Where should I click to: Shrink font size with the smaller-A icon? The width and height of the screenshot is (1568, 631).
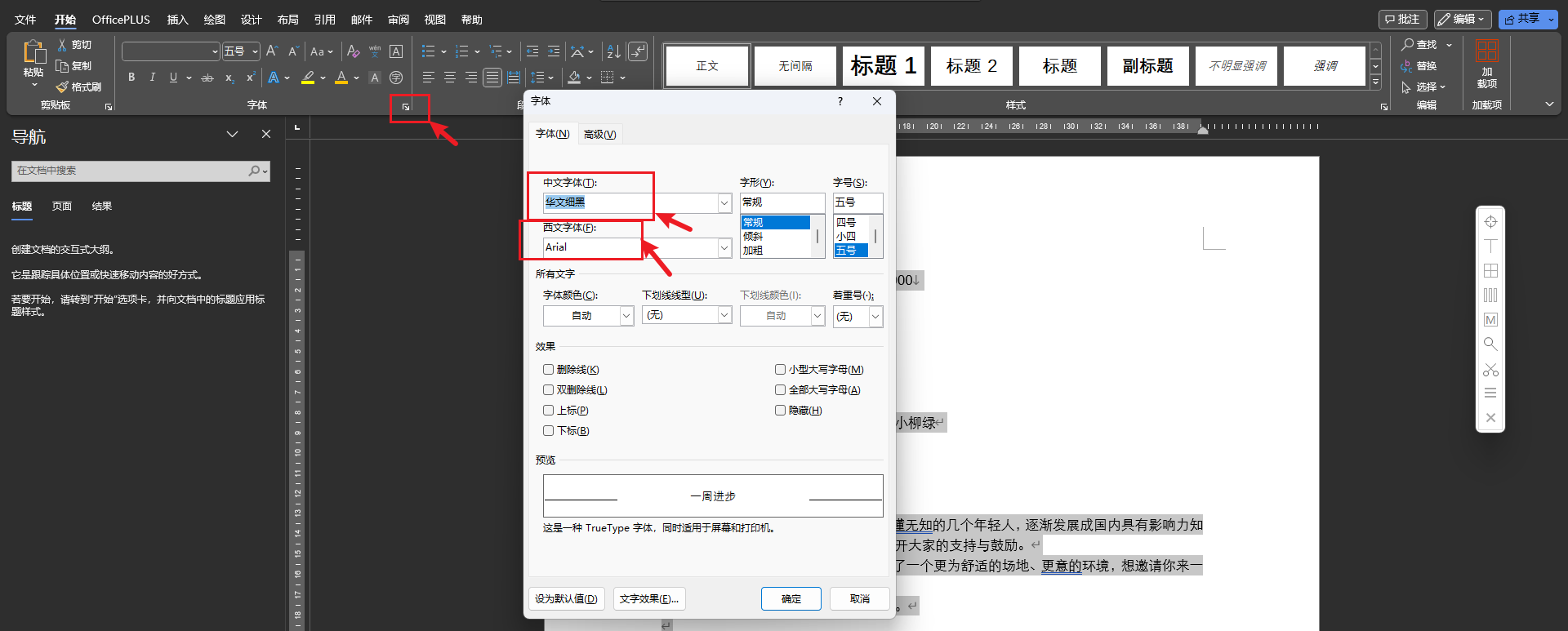(x=293, y=51)
